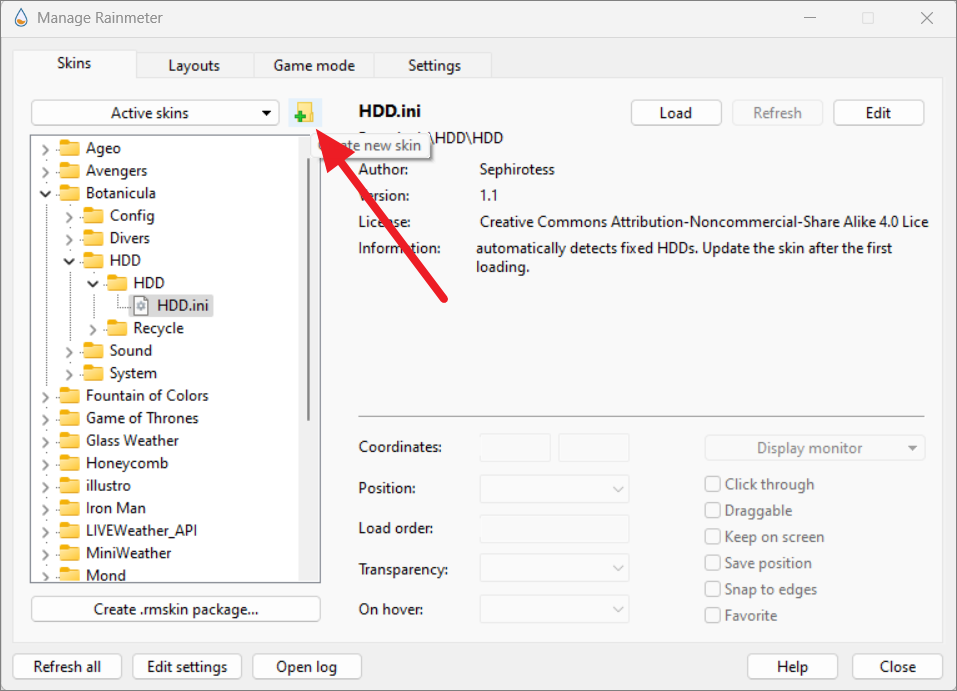Click the inner HDD subfolder label
Screen dimensions: 957x691
click(x=149, y=283)
